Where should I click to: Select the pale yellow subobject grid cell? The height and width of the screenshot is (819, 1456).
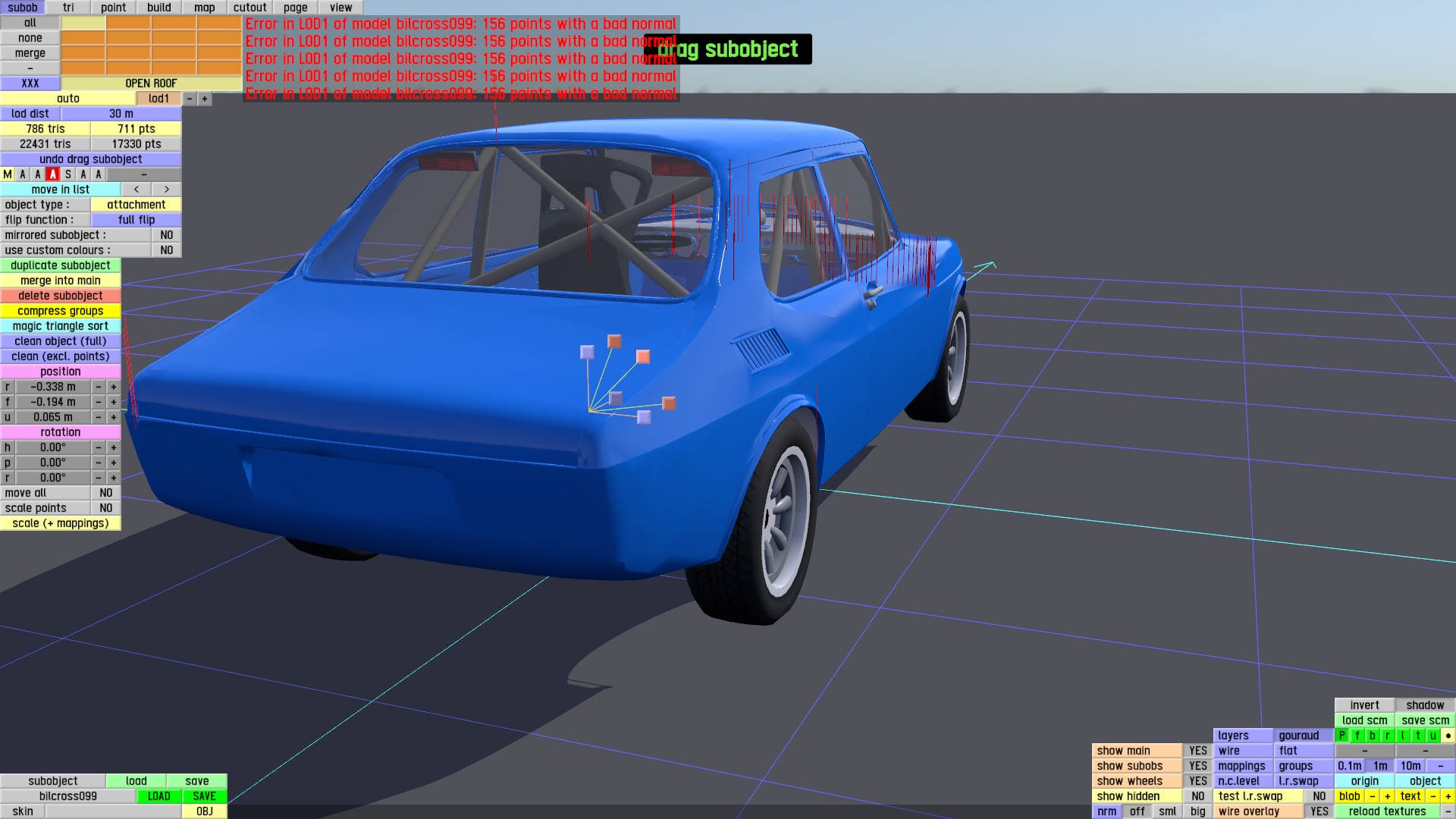click(83, 23)
